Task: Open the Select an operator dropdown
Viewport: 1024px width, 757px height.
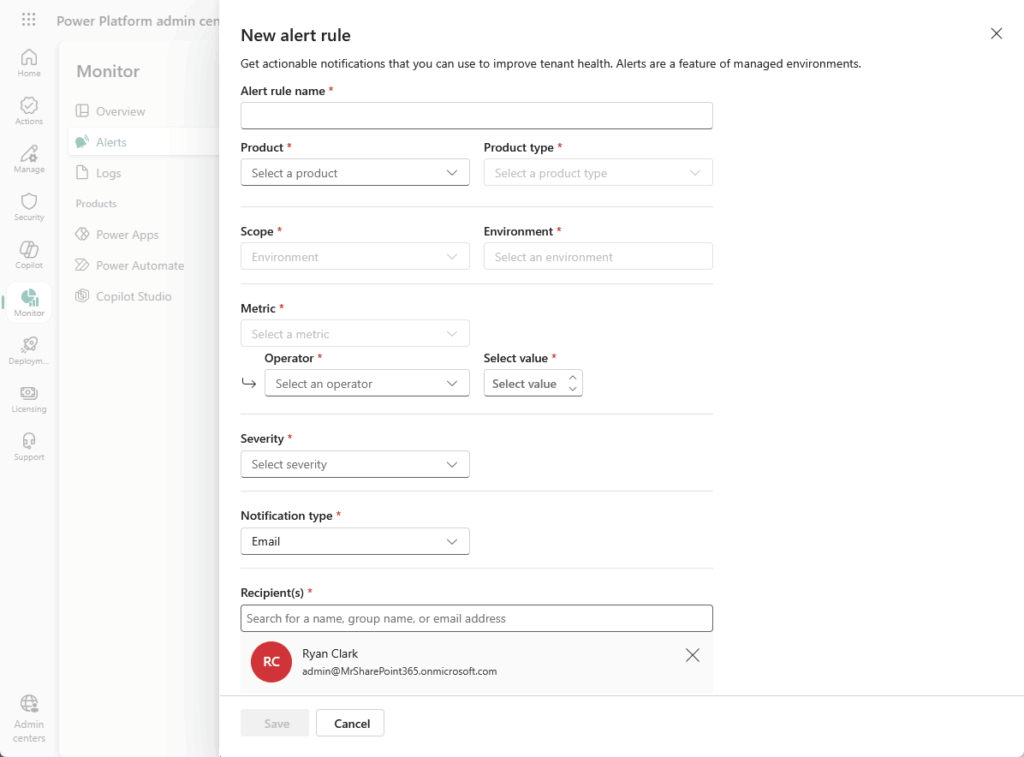Action: (x=366, y=383)
